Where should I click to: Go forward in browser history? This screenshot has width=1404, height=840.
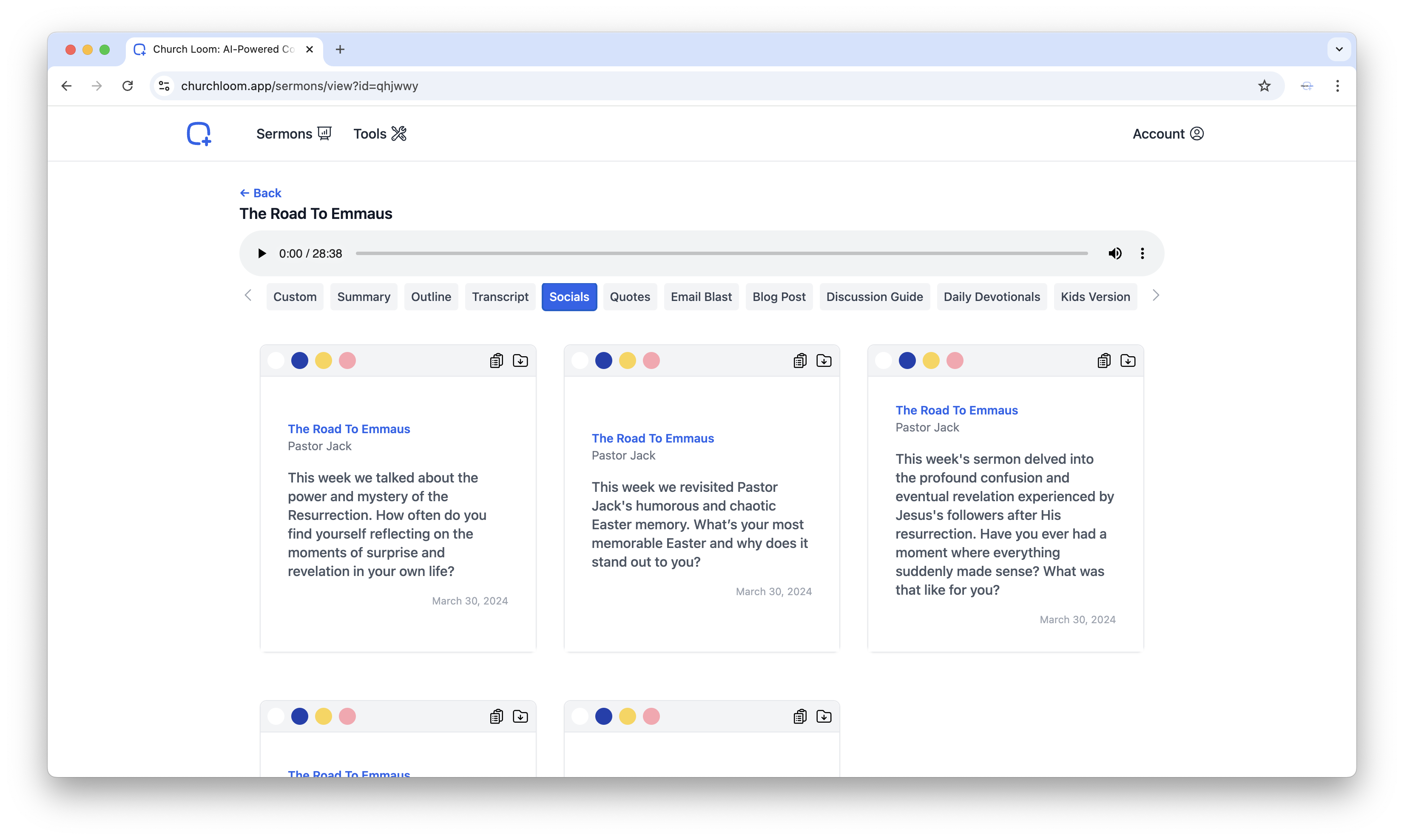click(x=97, y=86)
